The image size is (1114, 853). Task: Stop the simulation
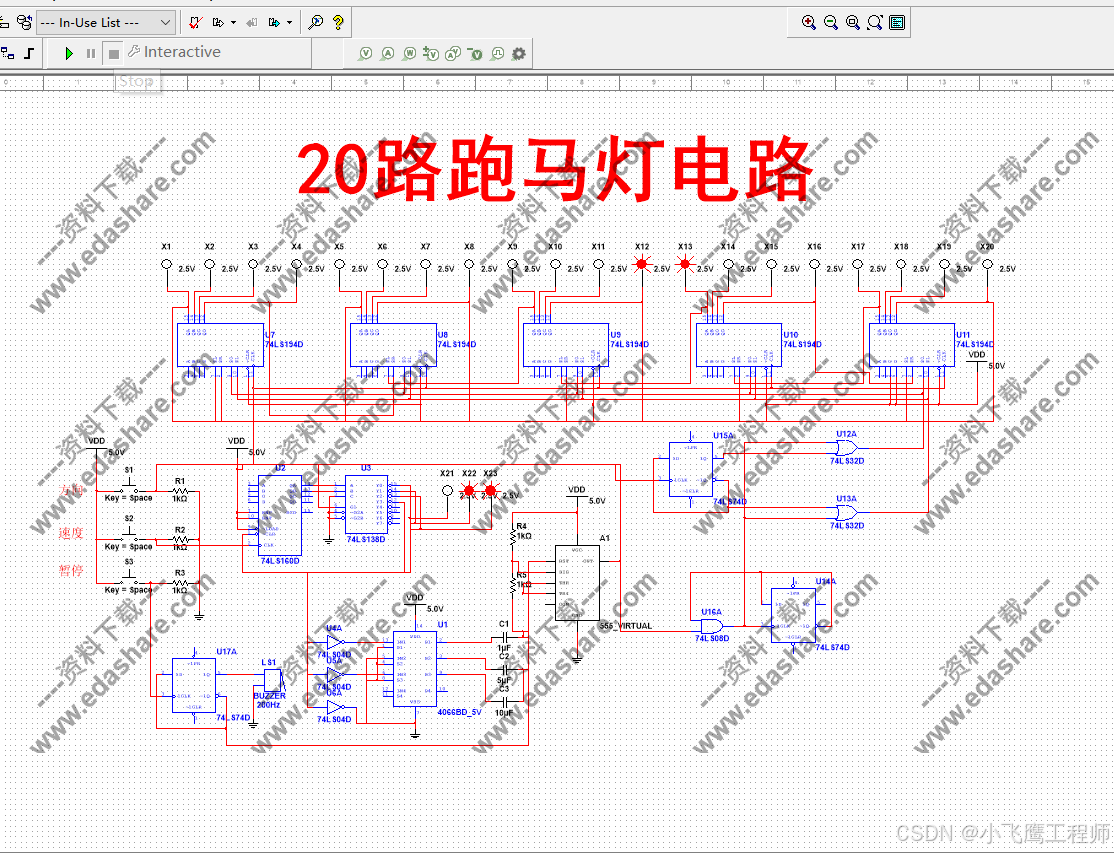coord(113,54)
